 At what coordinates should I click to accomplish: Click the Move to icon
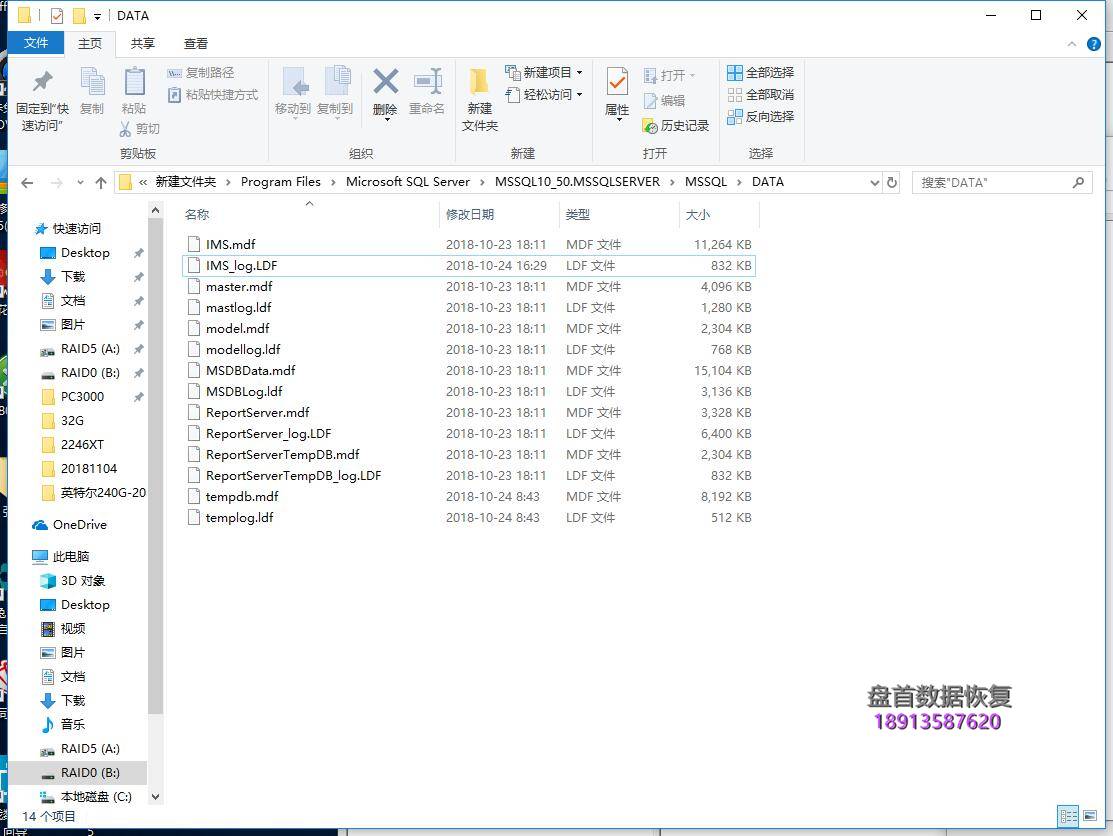[x=293, y=82]
